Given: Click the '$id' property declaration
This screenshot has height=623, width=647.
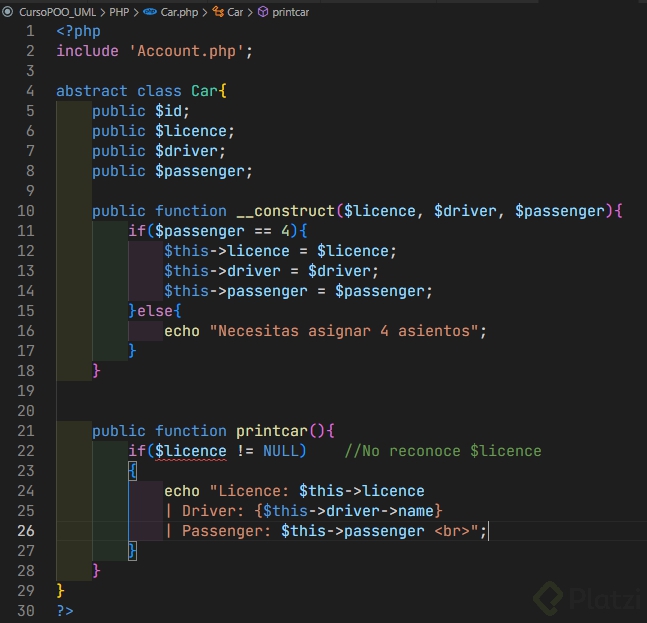Looking at the screenshot, I should 168,111.
